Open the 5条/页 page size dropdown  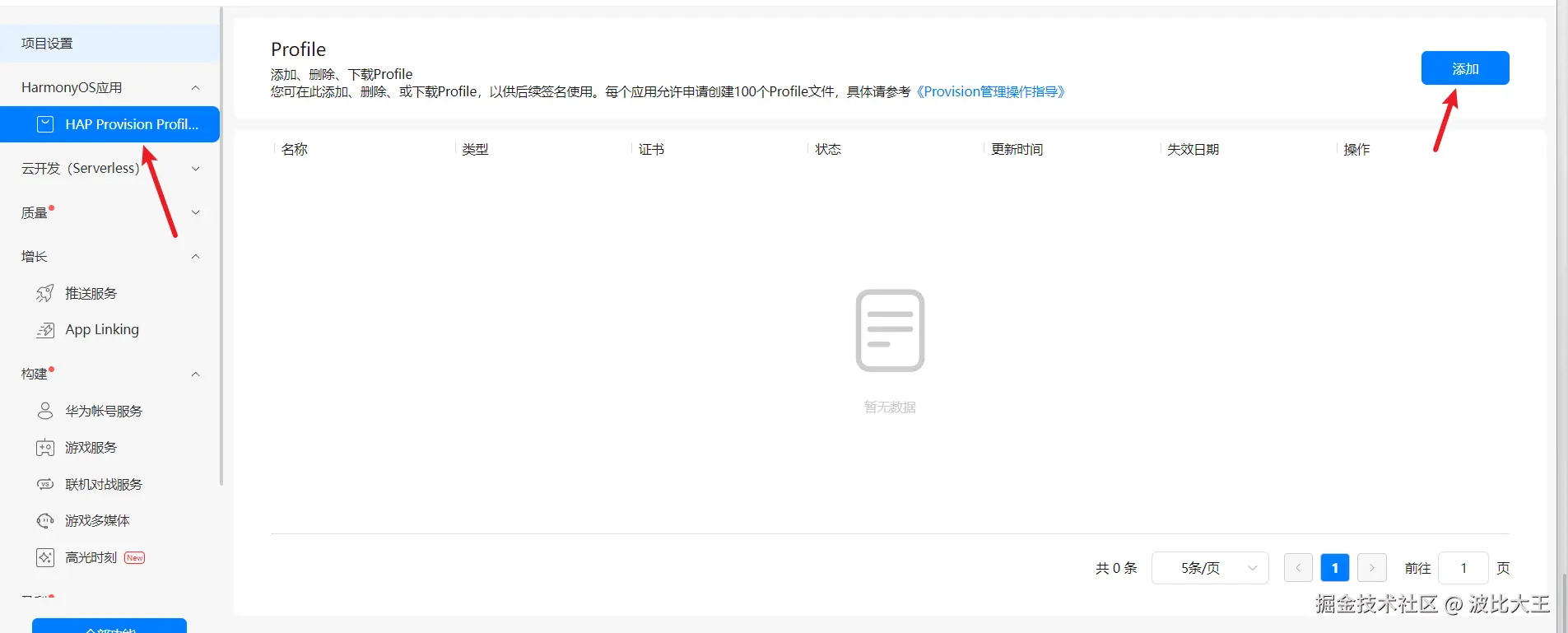(1210, 568)
